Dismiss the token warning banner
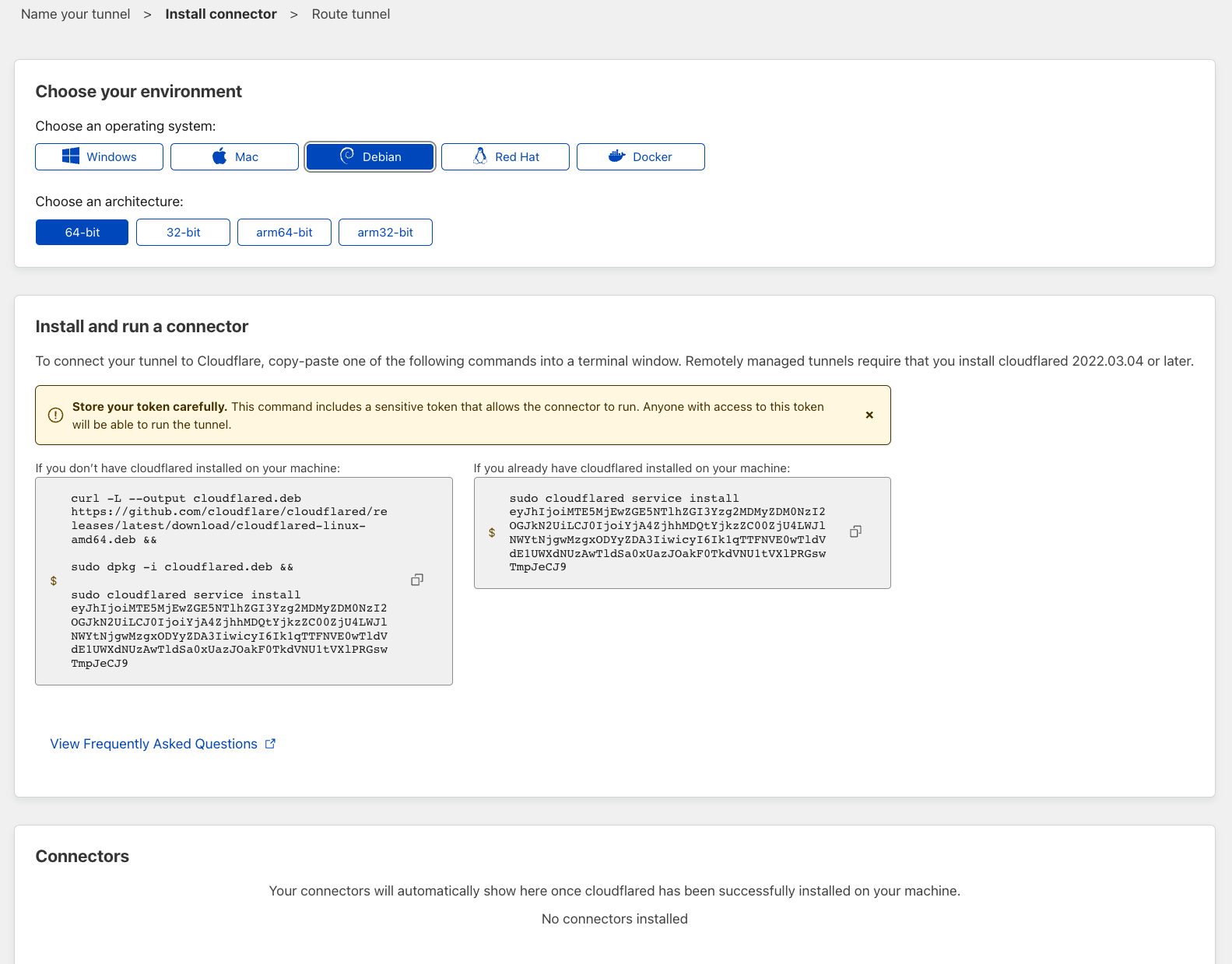The width and height of the screenshot is (1232, 964). coord(869,415)
